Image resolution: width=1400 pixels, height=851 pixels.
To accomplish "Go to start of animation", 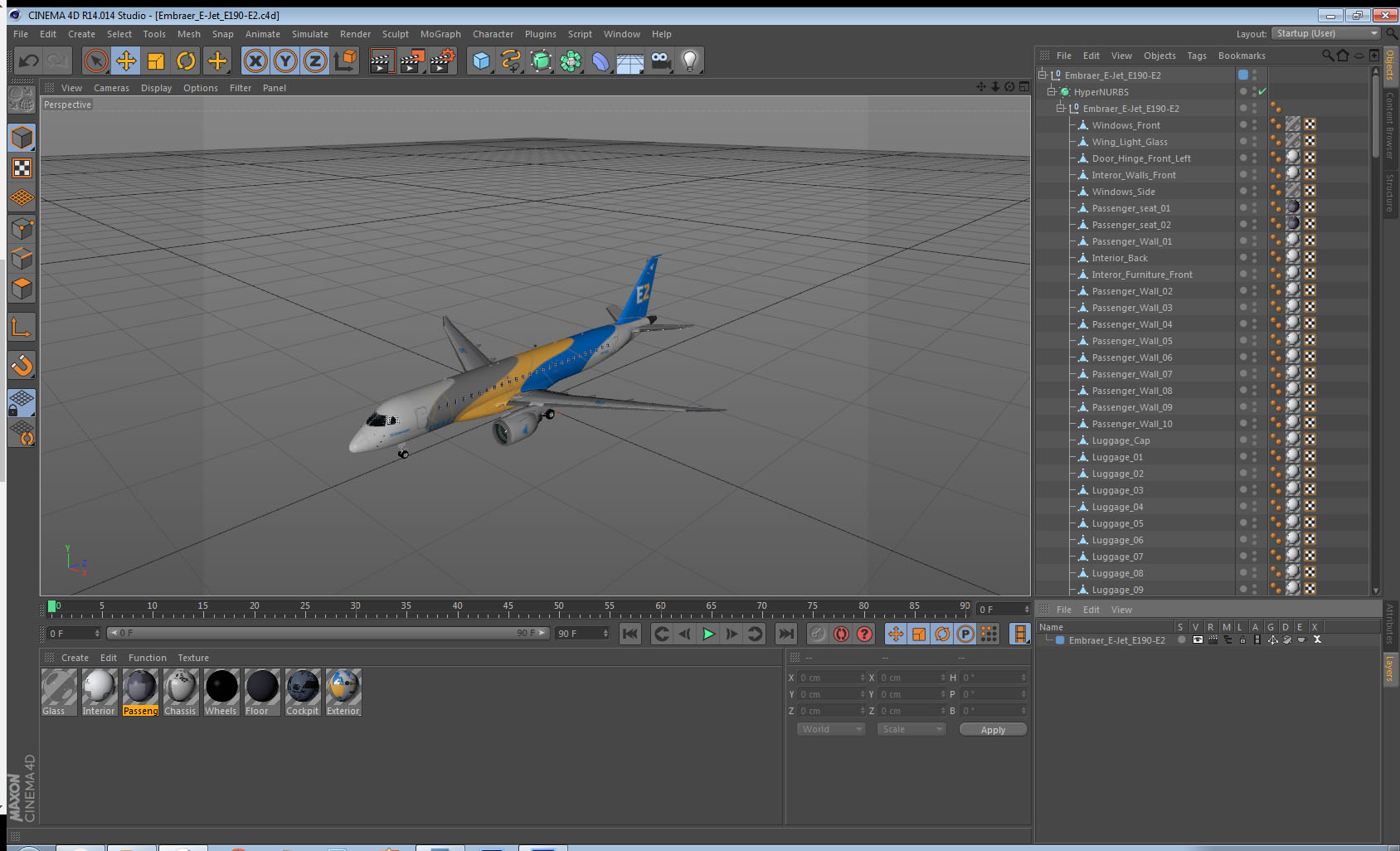I will pos(630,634).
